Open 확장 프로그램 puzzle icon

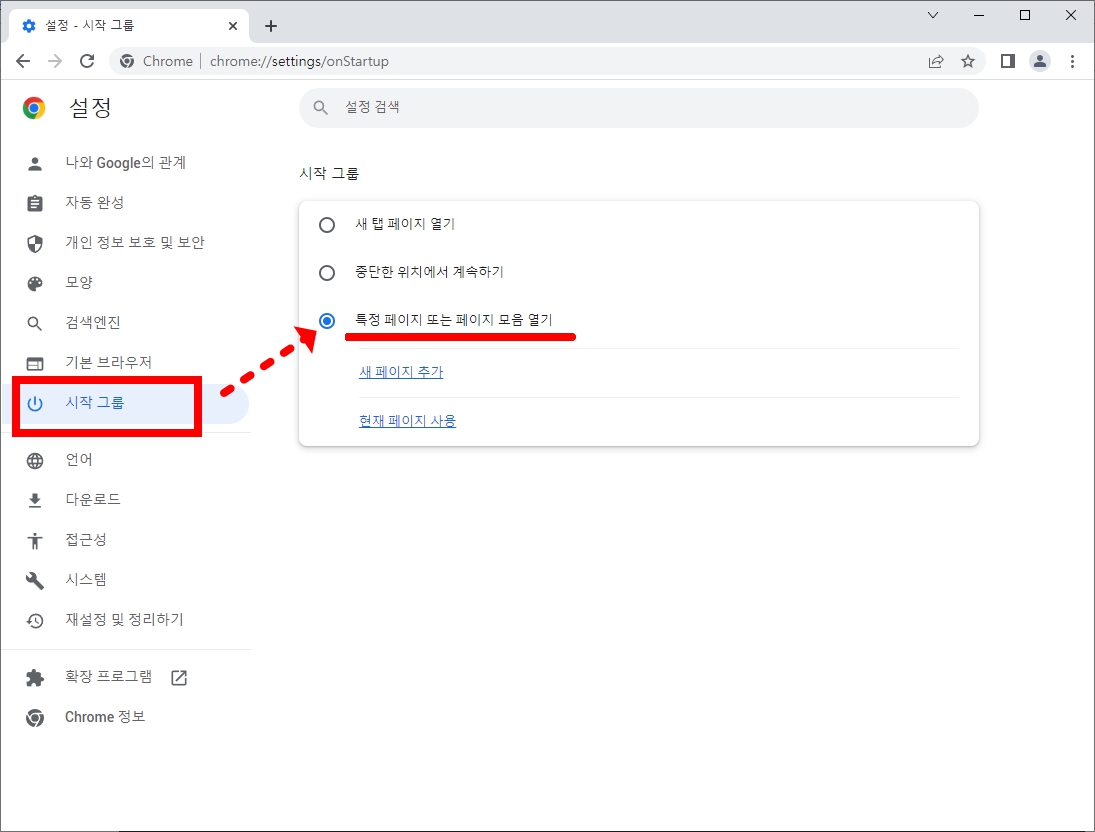point(35,677)
